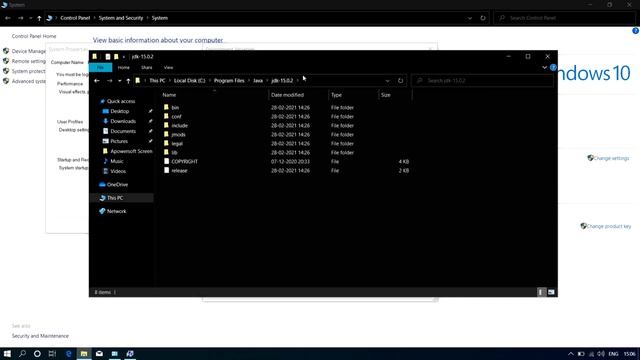This screenshot has height=360, width=640.
Task: Click System and Security breadcrumb in Control Panel
Action: 121,18
